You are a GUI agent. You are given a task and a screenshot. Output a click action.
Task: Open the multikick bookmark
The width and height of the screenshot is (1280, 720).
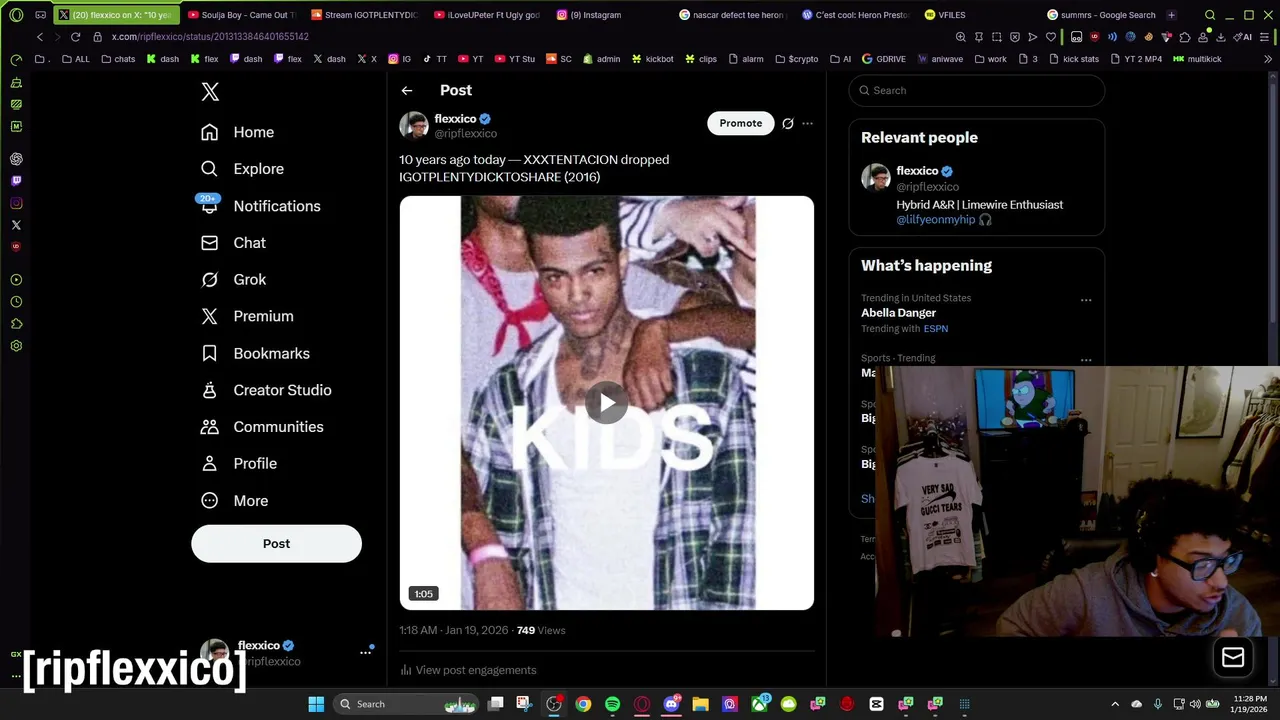point(1197,59)
